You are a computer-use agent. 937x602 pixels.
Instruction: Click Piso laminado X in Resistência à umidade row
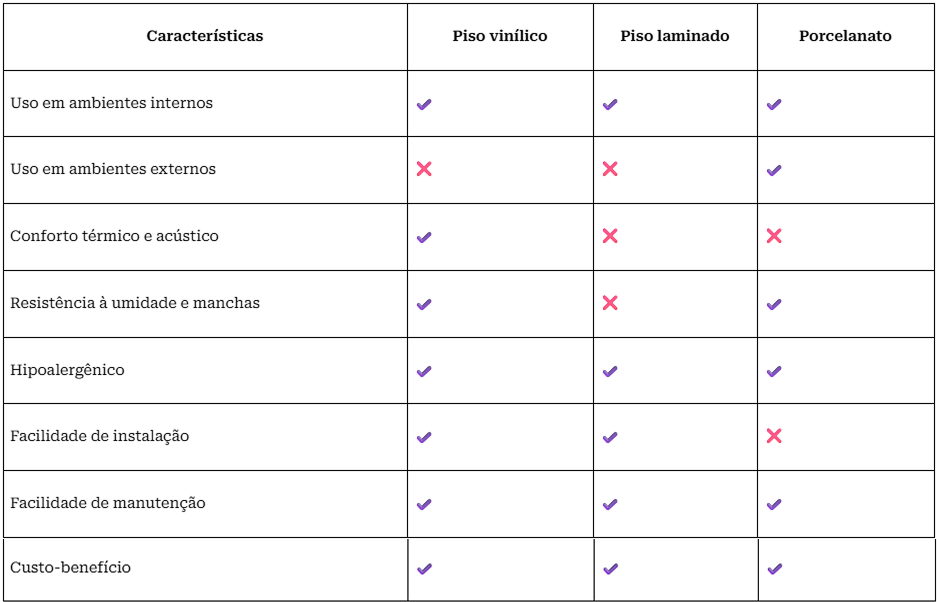(610, 303)
